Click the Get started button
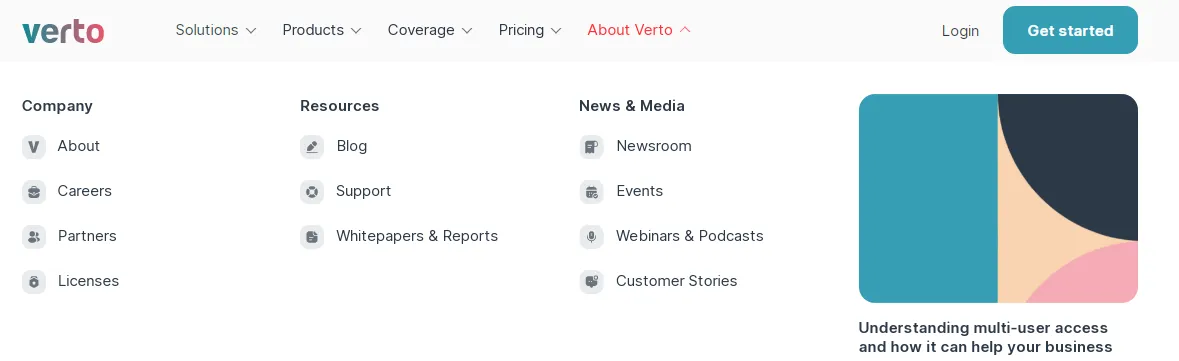This screenshot has height=361, width=1179. [x=1070, y=30]
